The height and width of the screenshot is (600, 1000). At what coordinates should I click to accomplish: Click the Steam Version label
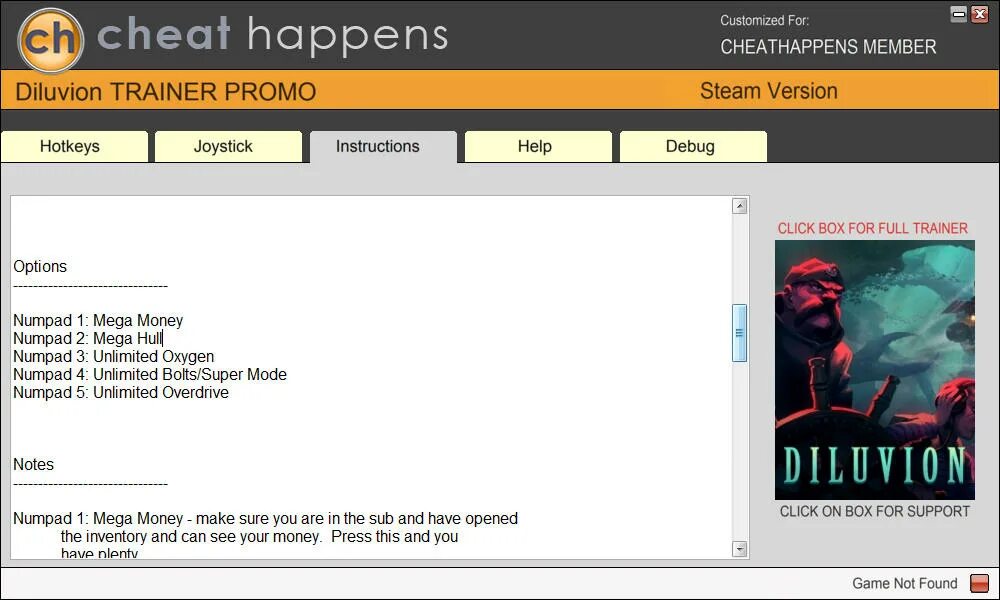[x=768, y=91]
